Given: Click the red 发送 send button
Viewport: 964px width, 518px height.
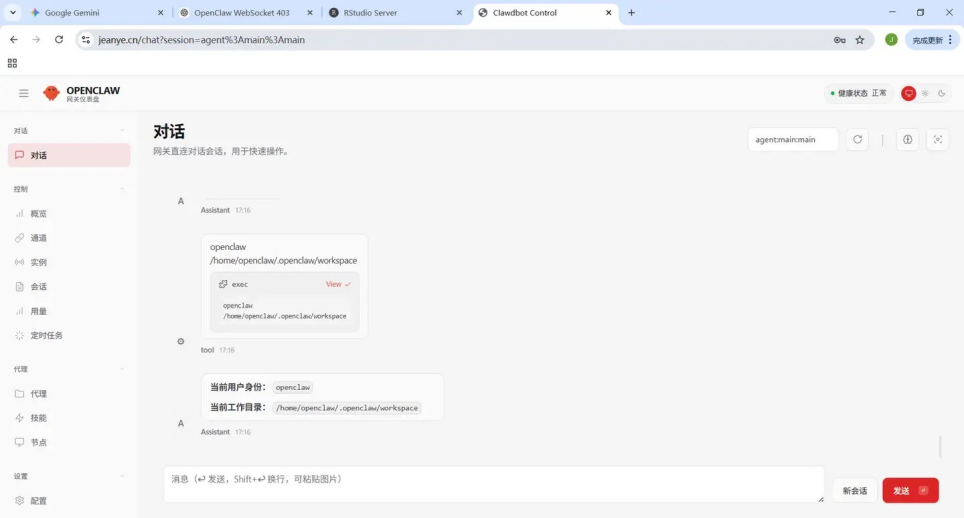Looking at the screenshot, I should 910,490.
